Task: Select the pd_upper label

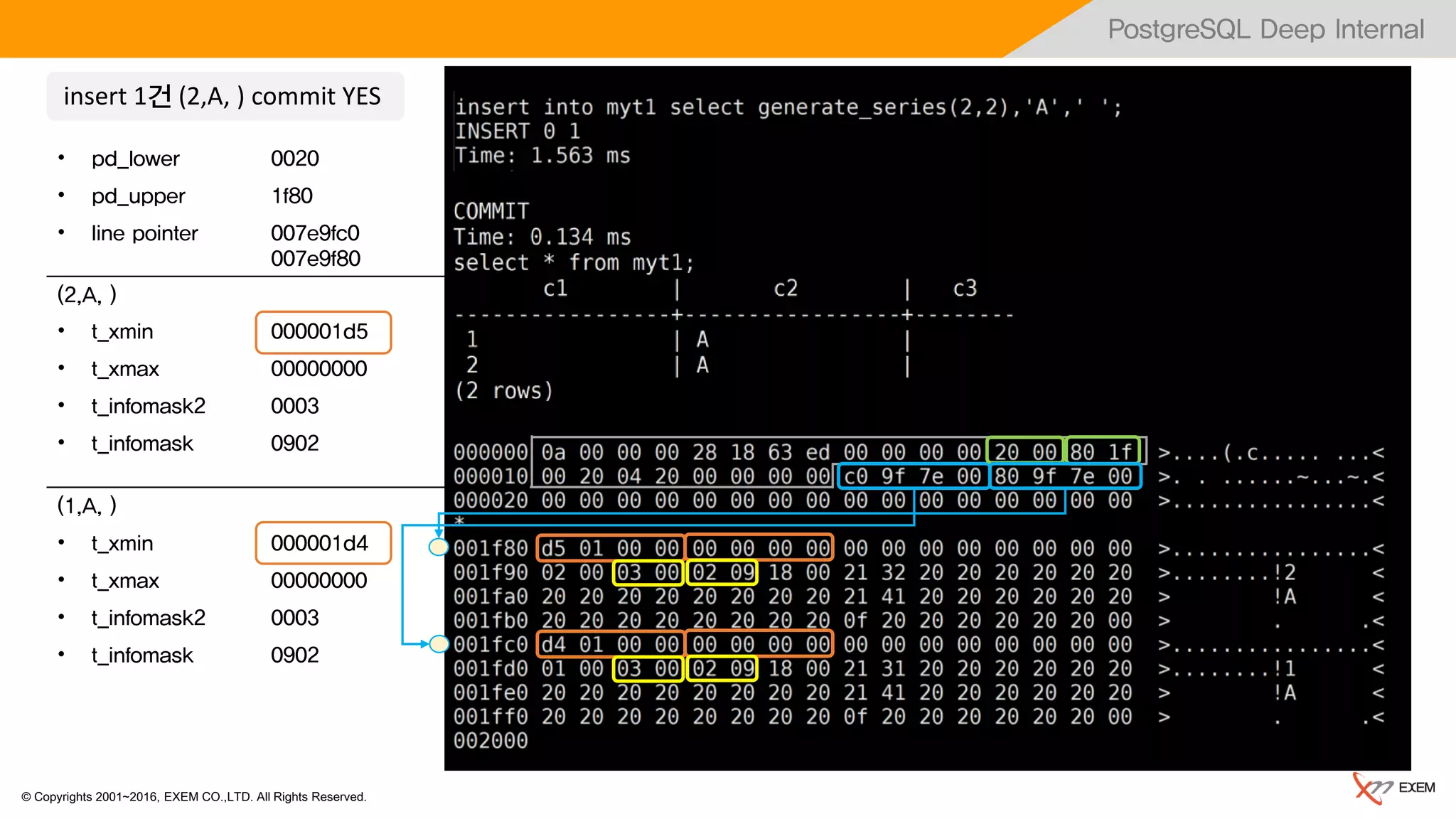Action: (138, 196)
